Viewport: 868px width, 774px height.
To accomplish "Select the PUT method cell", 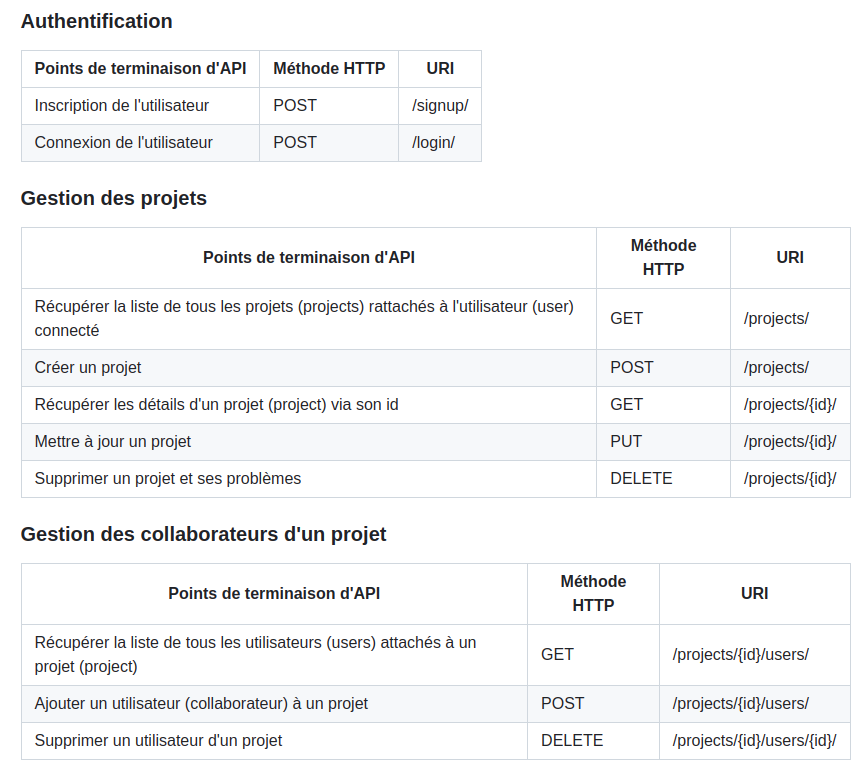I will pos(626,441).
